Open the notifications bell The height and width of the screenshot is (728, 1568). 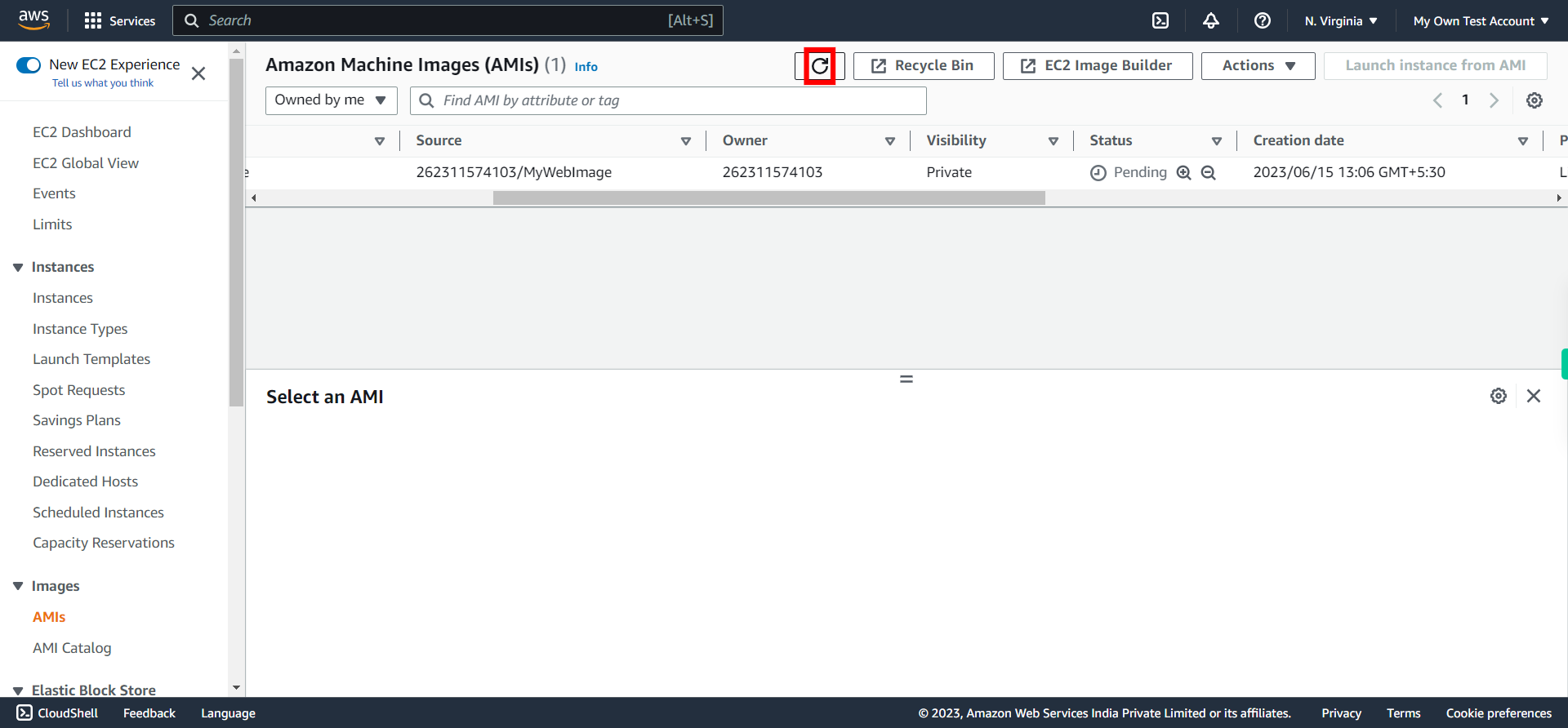(1211, 20)
